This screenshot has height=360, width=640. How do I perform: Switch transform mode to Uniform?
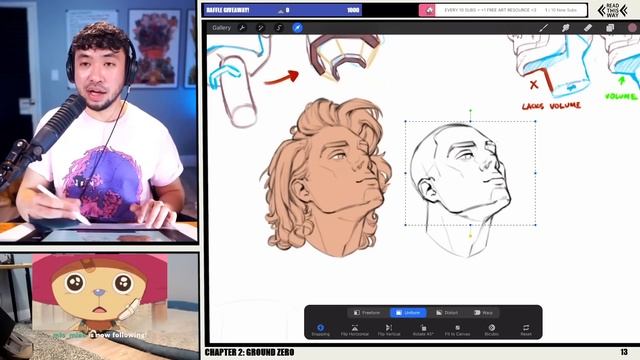click(x=408, y=313)
